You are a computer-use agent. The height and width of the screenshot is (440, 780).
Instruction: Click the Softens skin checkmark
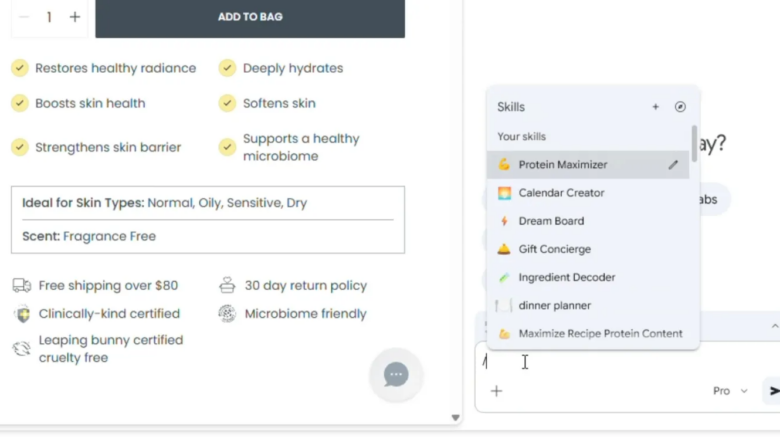[227, 103]
